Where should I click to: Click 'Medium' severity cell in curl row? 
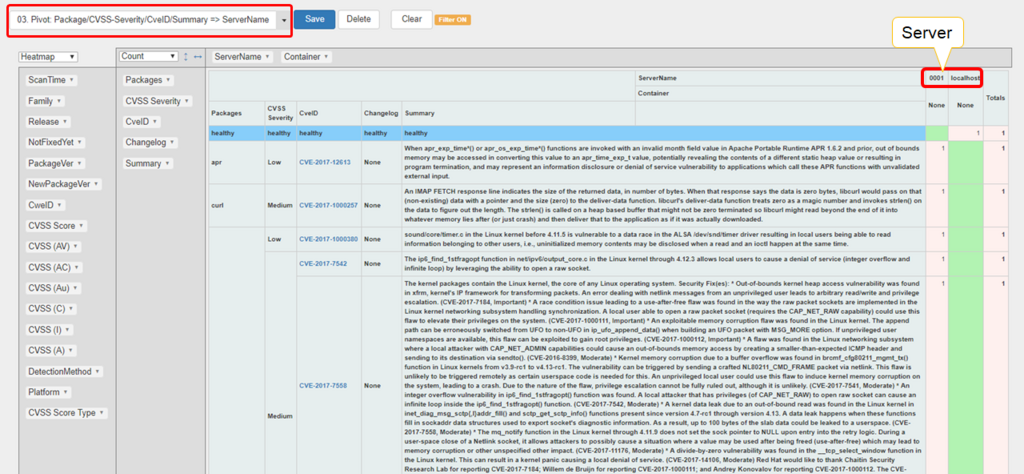coord(280,205)
